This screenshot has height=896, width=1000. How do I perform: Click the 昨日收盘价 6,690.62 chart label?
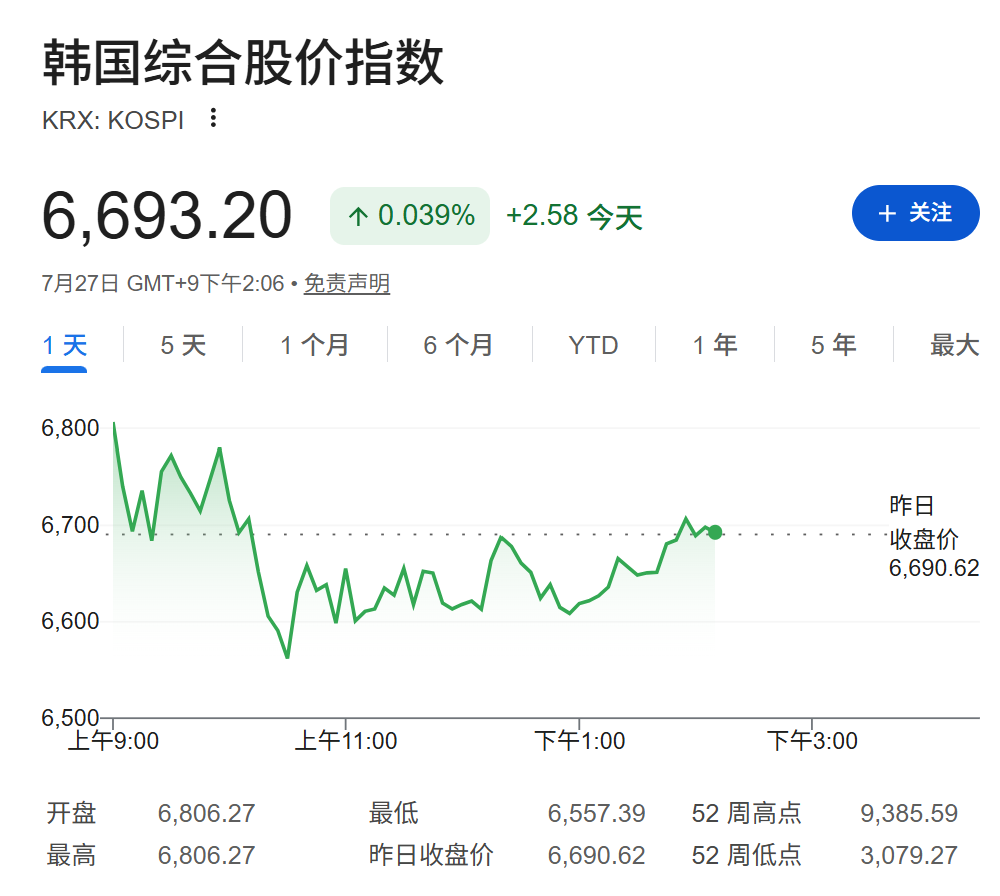pyautogui.click(x=934, y=536)
